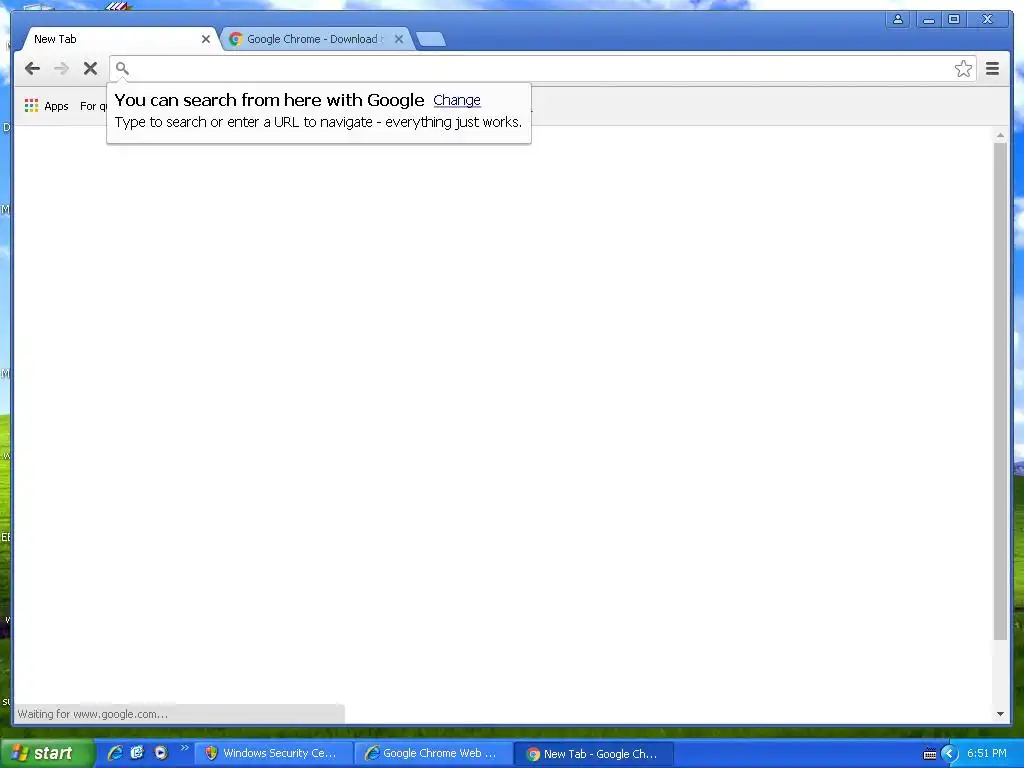This screenshot has height=768, width=1024.
Task: Click the search magnifier in the omnibox
Action: [x=122, y=68]
